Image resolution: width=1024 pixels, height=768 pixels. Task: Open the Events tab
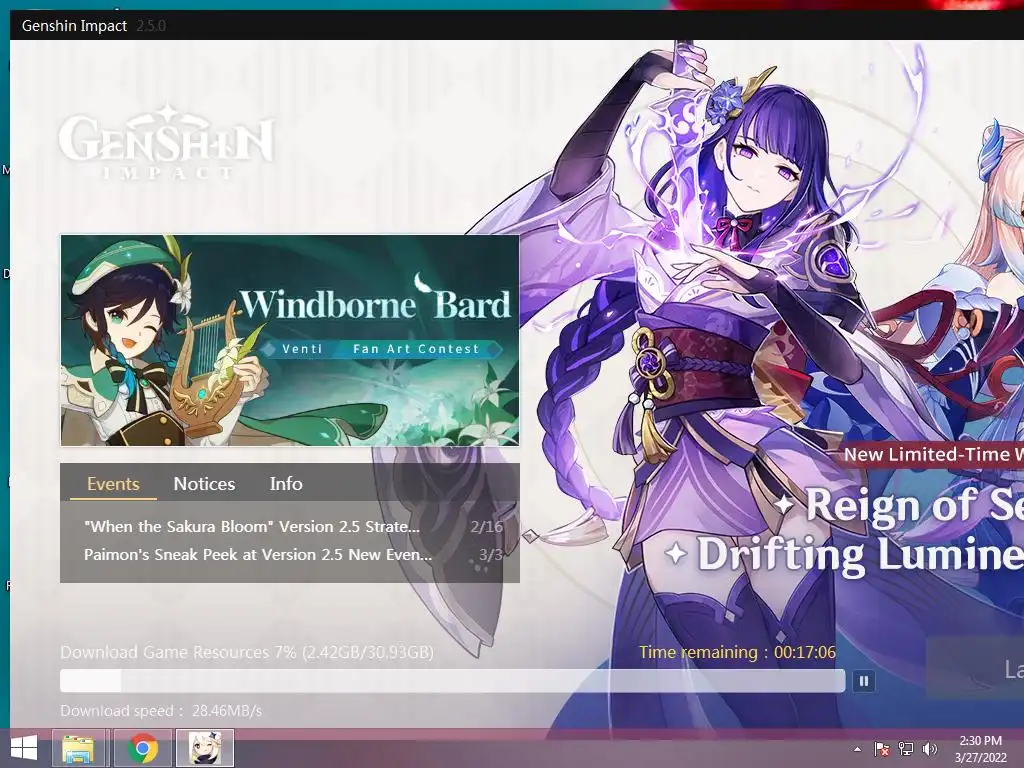114,484
